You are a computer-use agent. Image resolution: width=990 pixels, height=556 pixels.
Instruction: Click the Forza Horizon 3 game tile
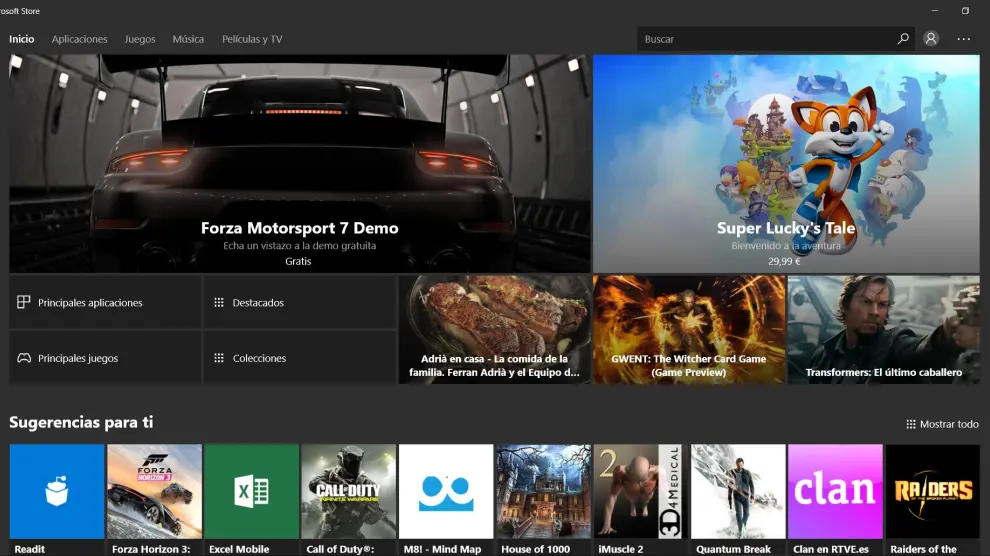point(154,492)
